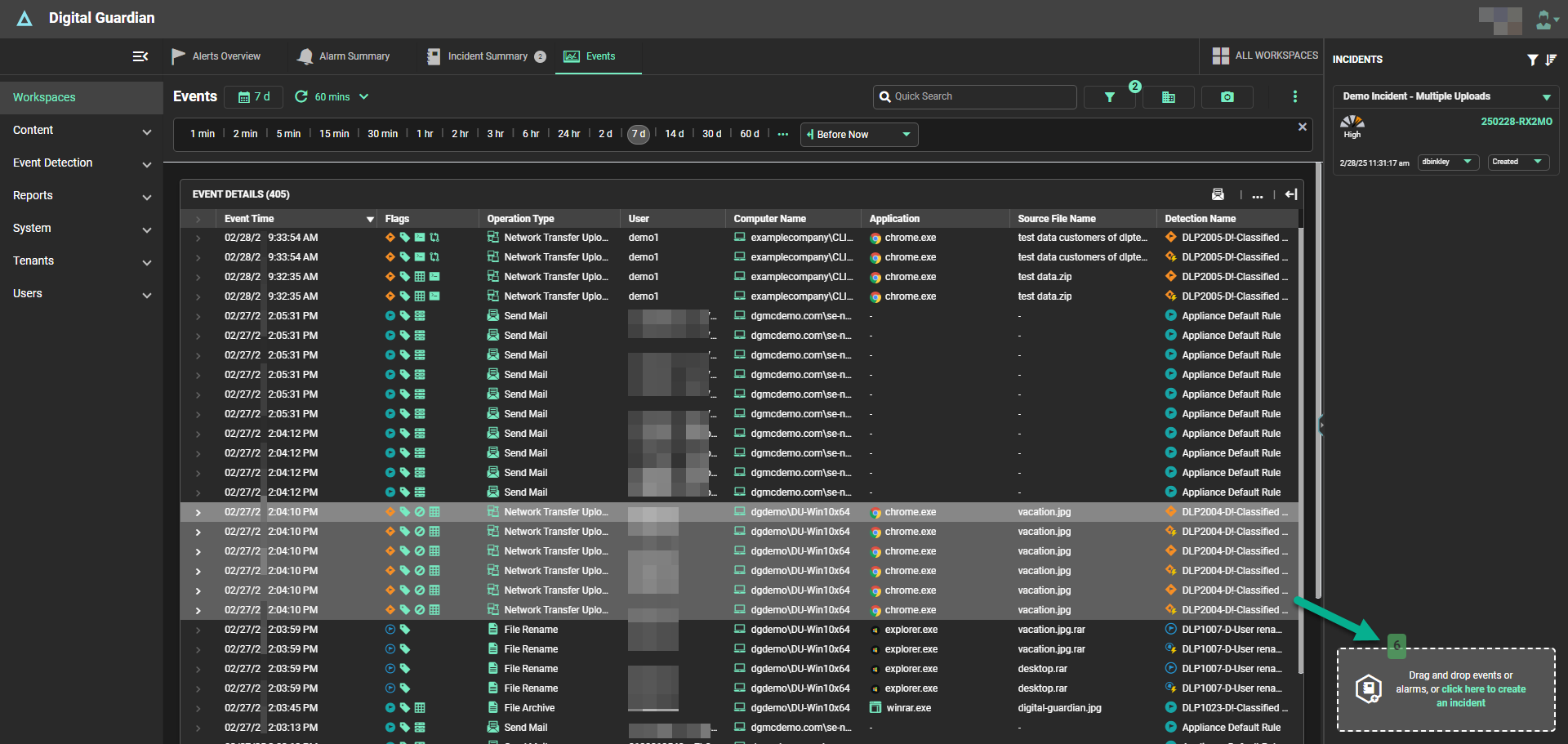
Task: Select the 5 min time range
Action: coord(288,134)
